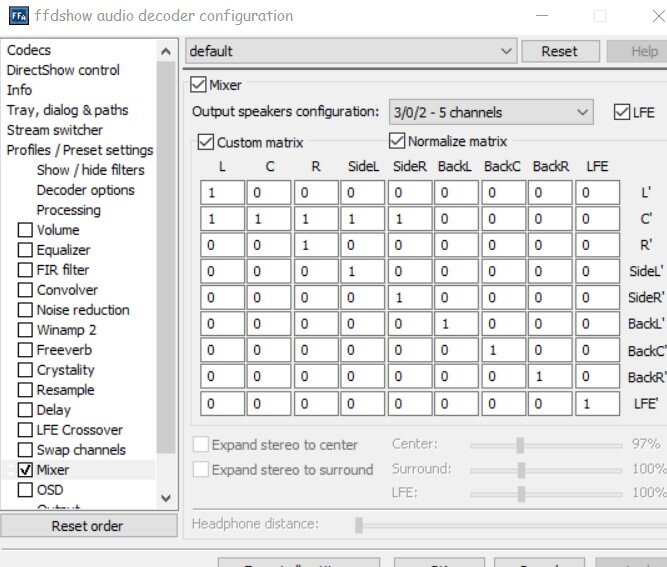This screenshot has width=667, height=567.
Task: Enable the Volume filter checkbox
Action: [x=25, y=230]
